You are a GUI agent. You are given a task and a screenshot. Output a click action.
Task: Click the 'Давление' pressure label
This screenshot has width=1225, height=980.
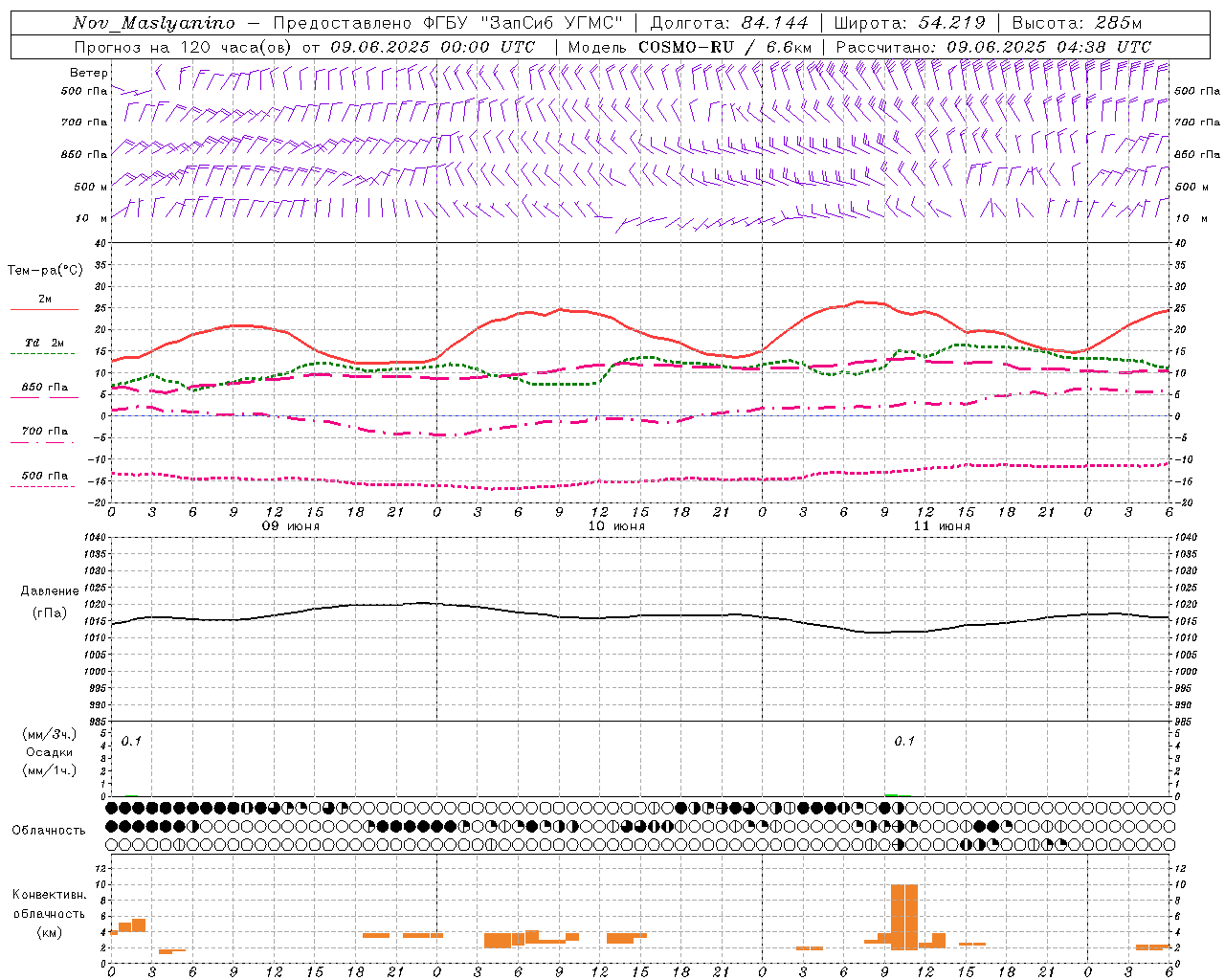50,591
